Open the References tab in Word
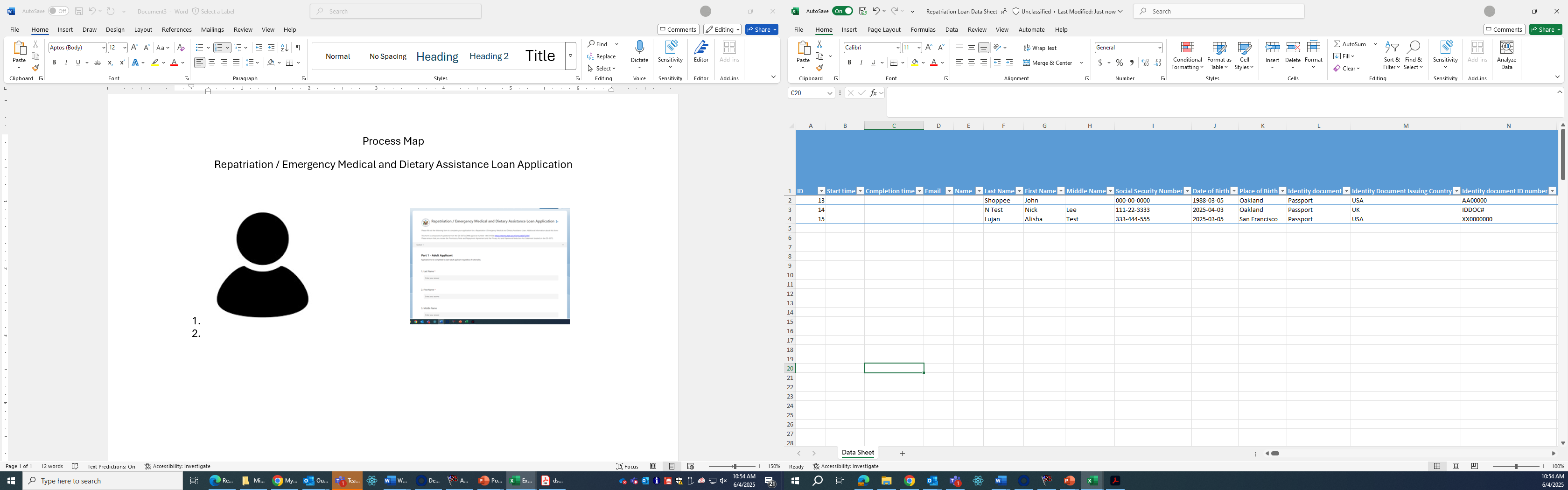 point(176,30)
